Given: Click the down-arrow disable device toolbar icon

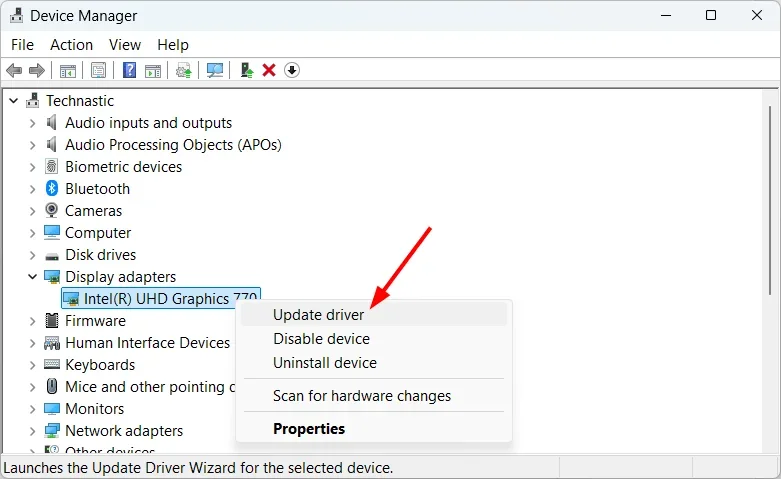Looking at the screenshot, I should tap(291, 70).
